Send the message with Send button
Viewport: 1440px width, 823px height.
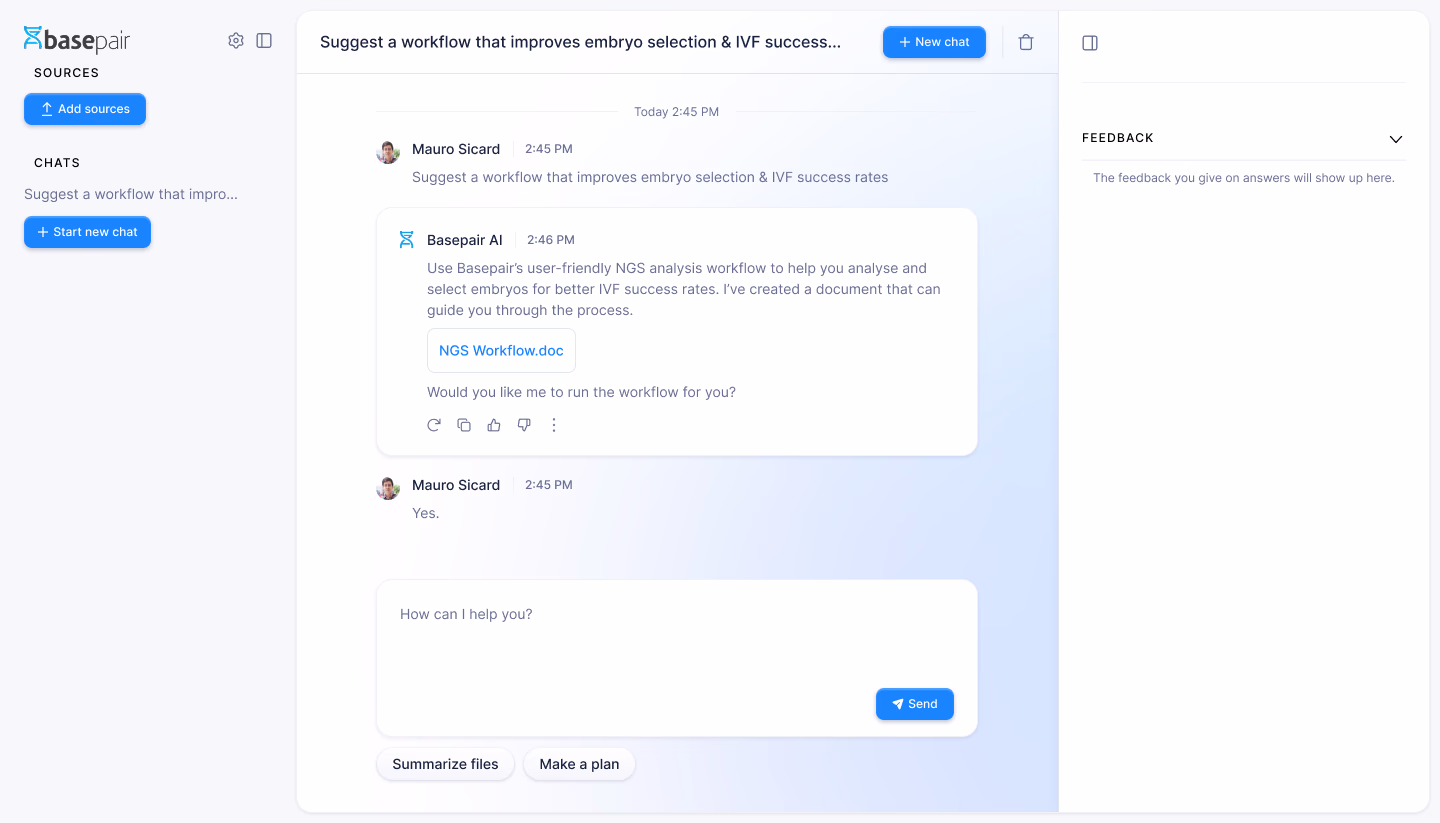coord(915,704)
